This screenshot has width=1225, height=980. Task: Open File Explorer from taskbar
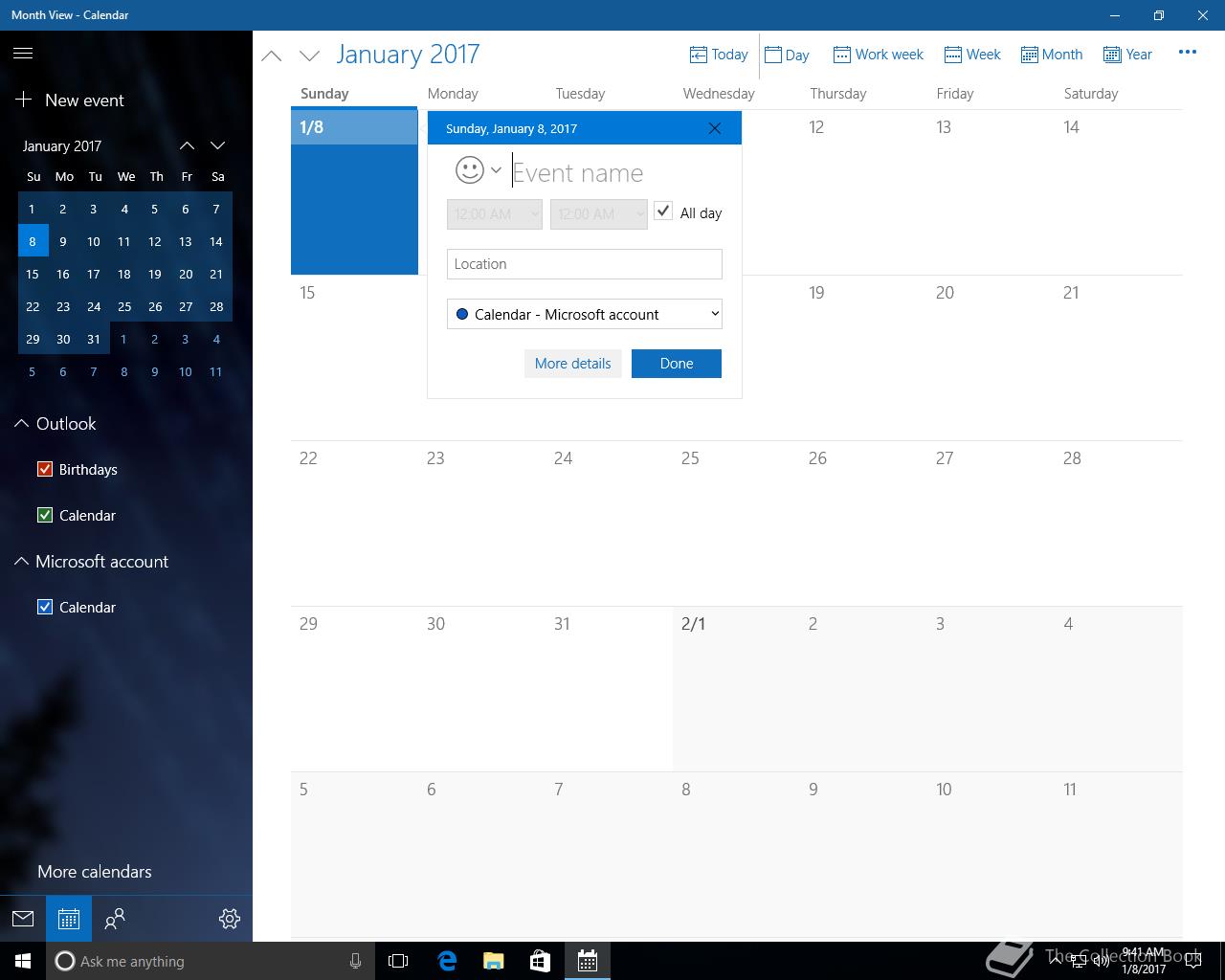click(x=494, y=961)
